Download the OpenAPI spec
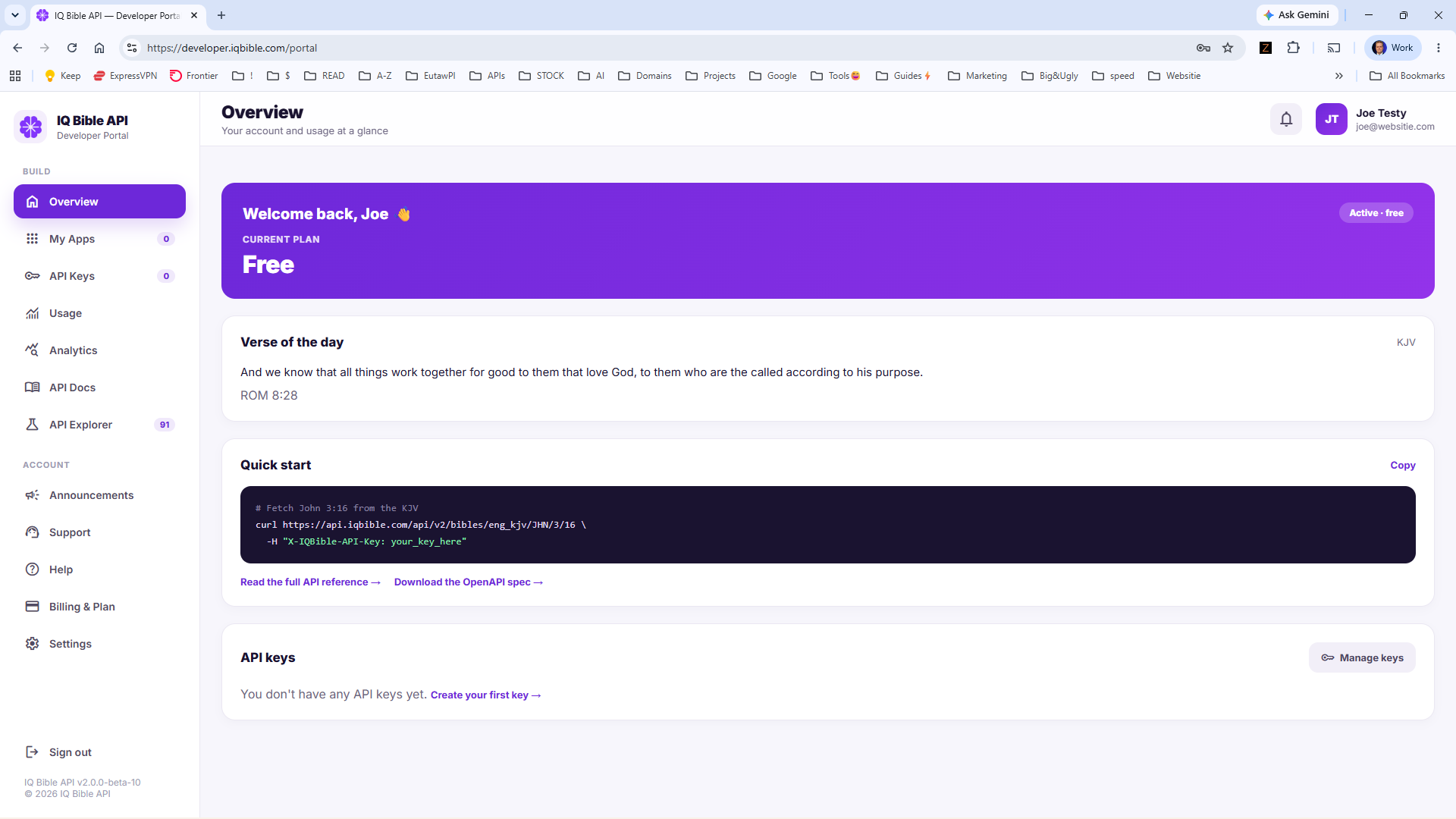Screen dimensions: 1456x819 tap(469, 582)
